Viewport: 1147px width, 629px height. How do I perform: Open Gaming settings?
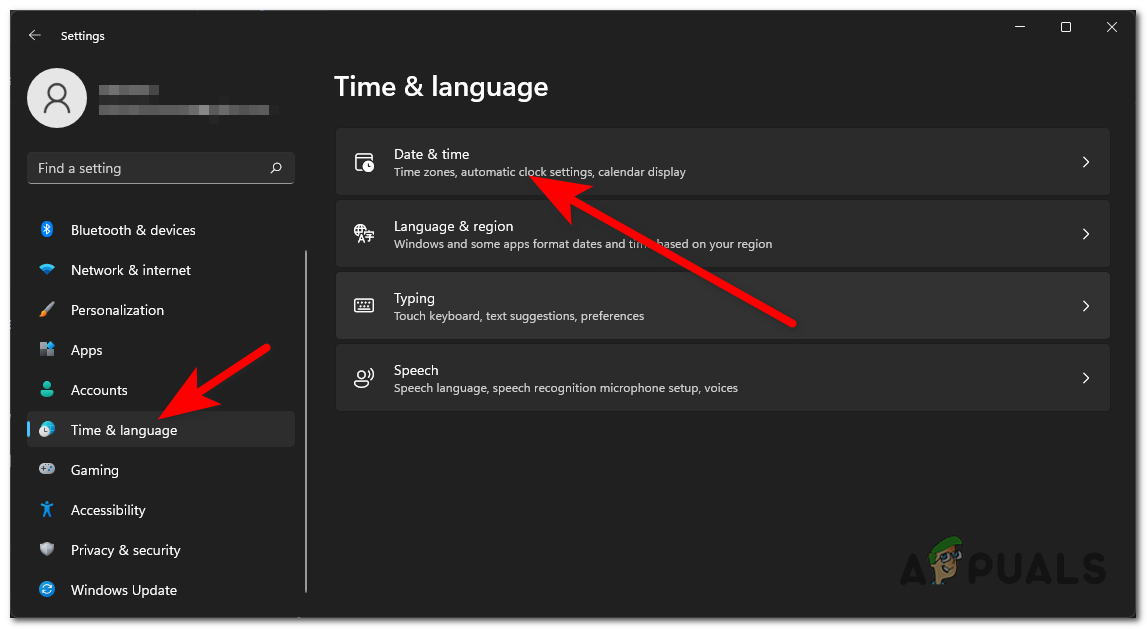click(x=161, y=470)
